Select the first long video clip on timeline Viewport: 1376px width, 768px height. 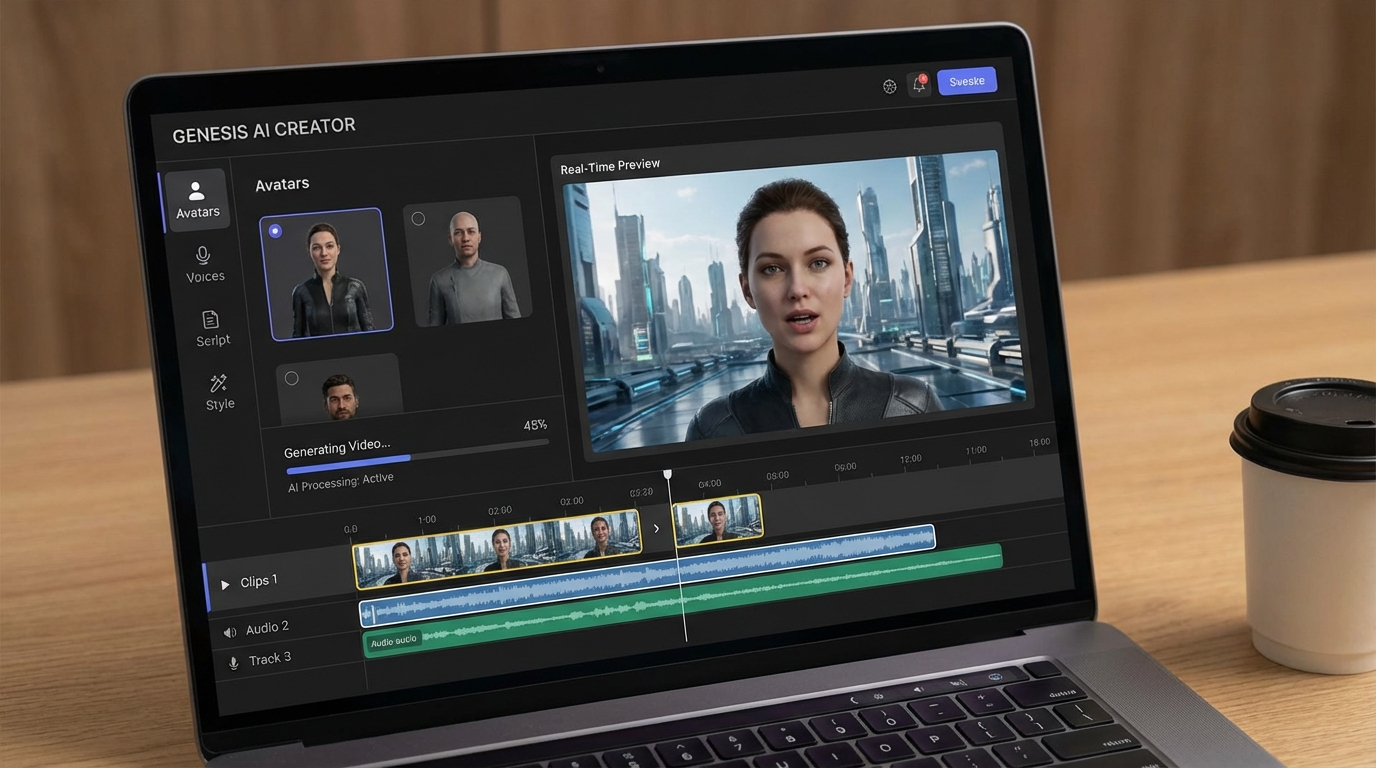pos(498,548)
